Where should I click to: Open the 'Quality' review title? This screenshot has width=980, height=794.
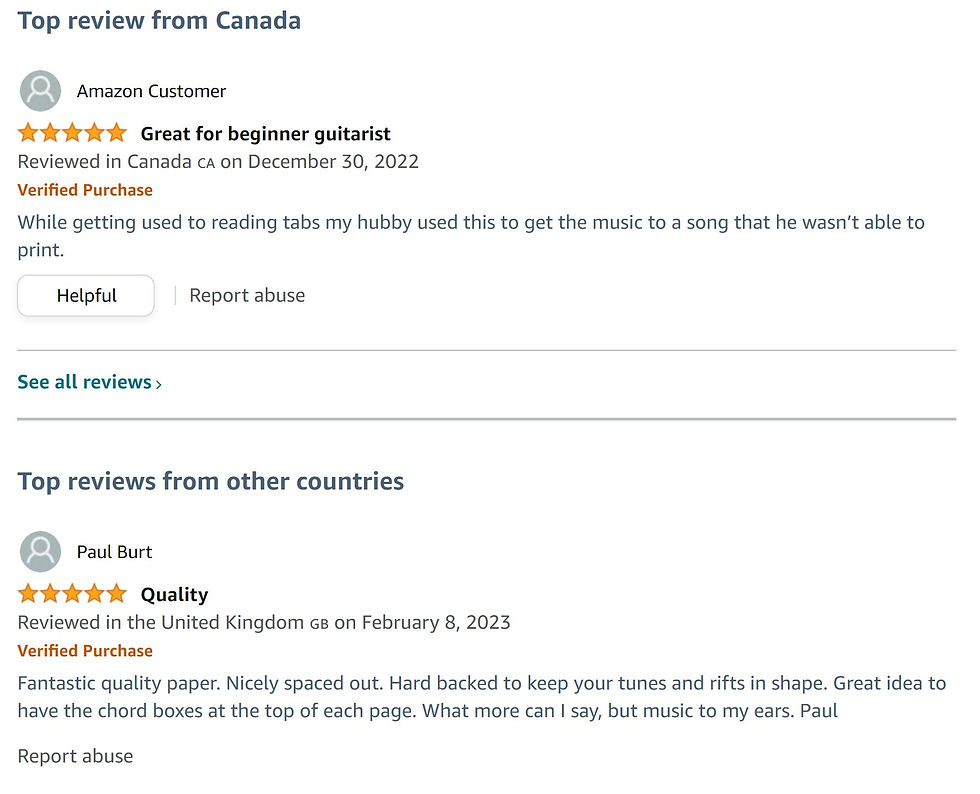click(x=174, y=595)
